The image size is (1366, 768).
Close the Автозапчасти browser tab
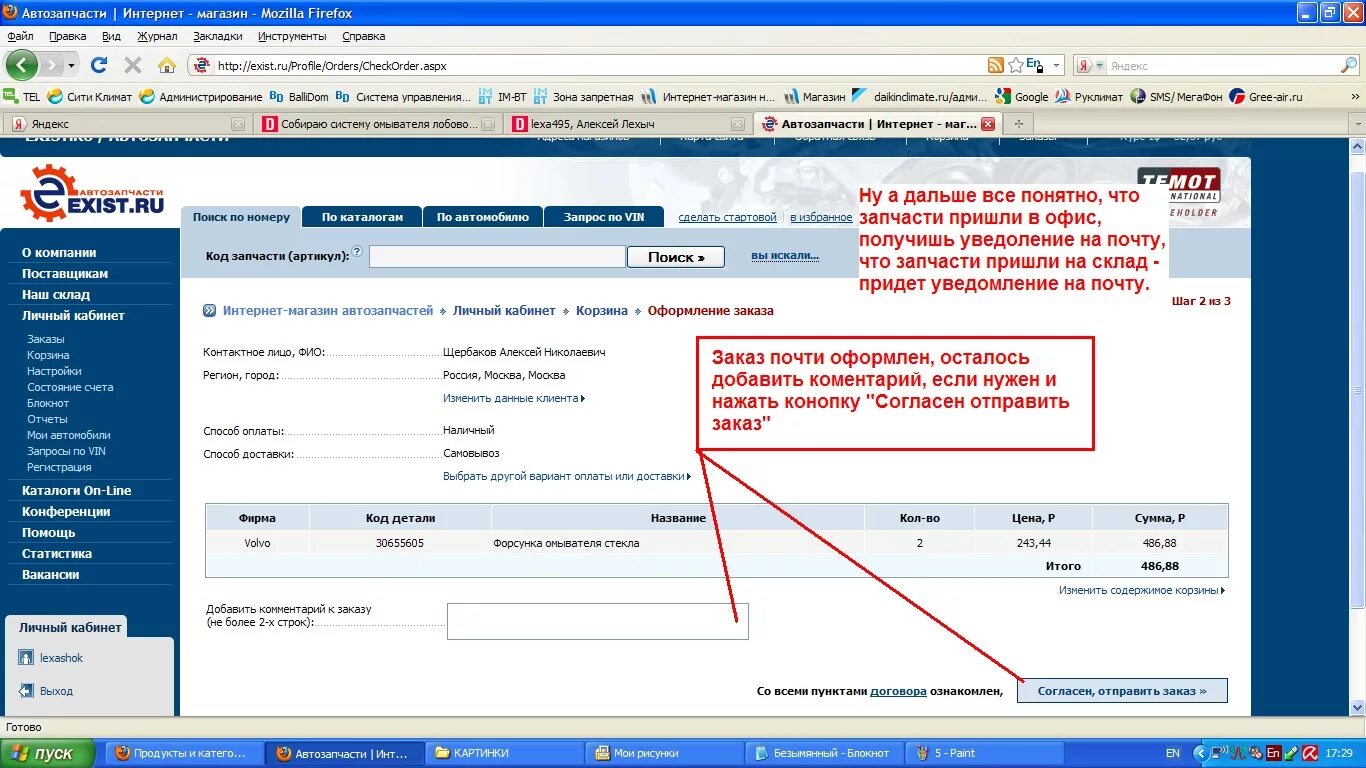pyautogui.click(x=988, y=124)
